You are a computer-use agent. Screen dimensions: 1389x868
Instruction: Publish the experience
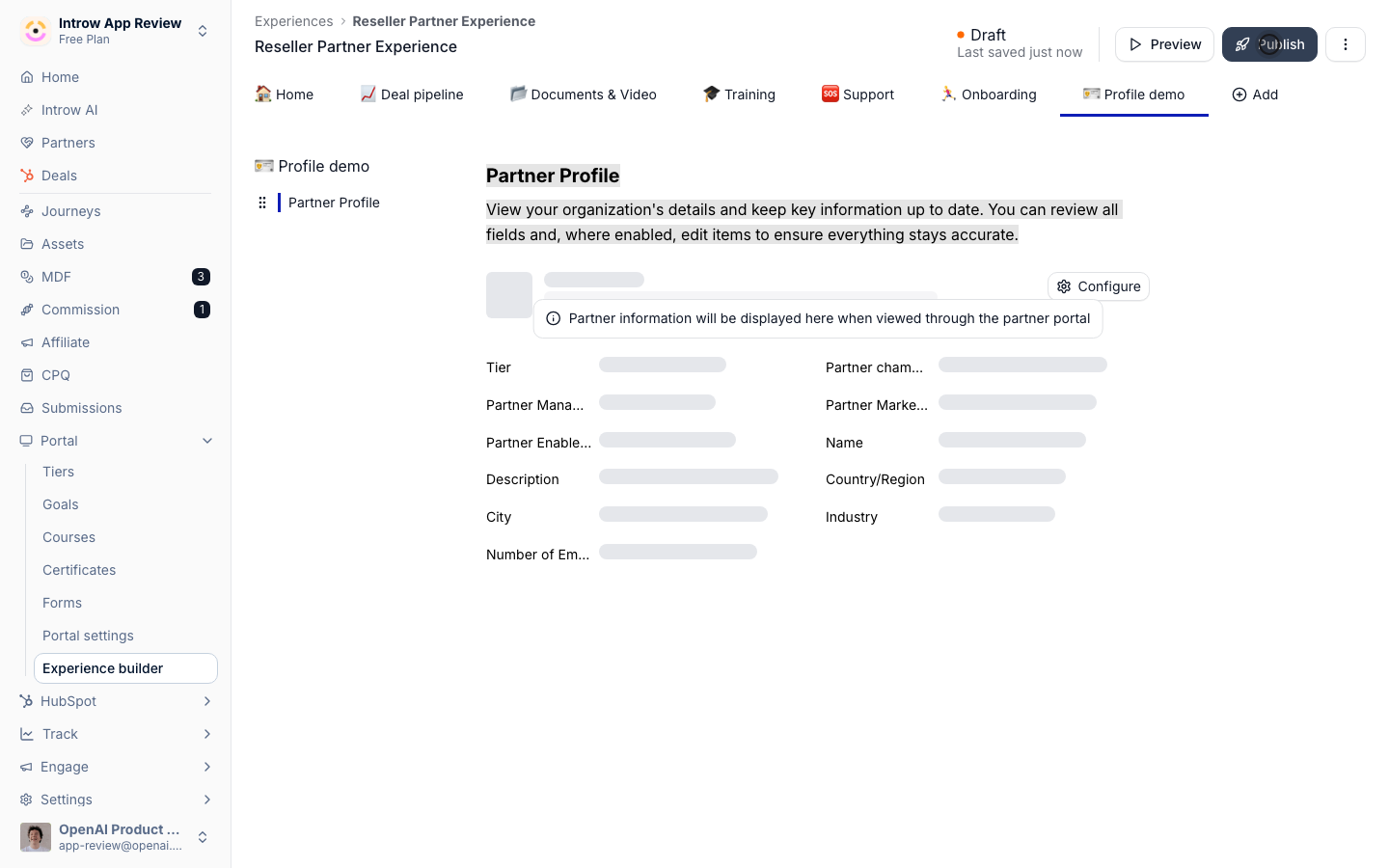1269,44
